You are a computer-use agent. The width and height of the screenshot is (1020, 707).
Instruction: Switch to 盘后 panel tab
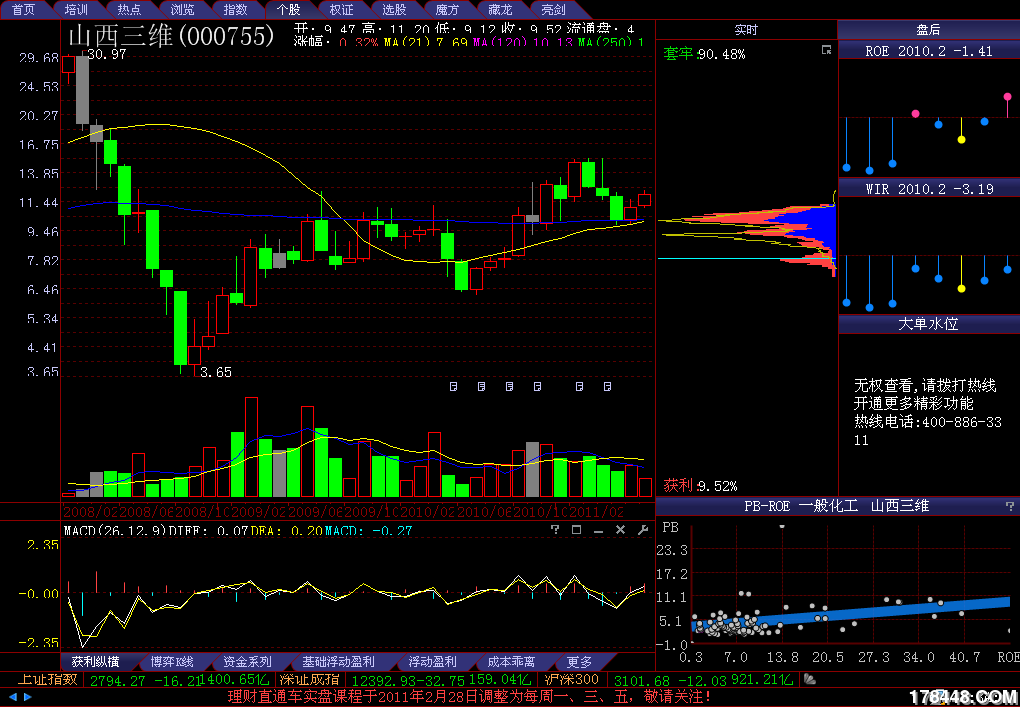click(x=928, y=30)
